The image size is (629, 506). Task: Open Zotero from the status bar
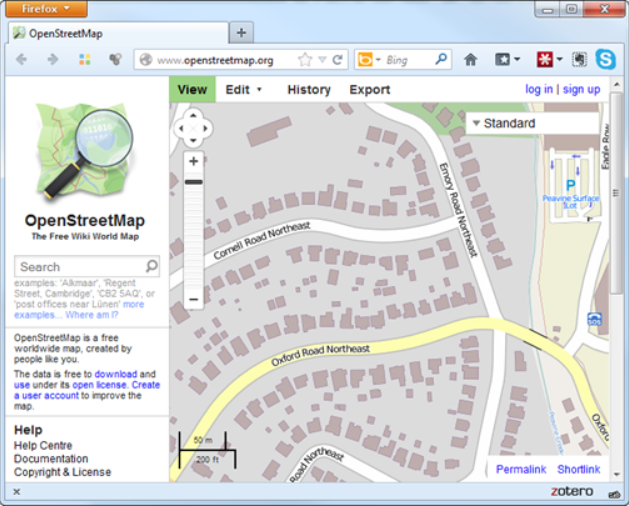[x=572, y=491]
